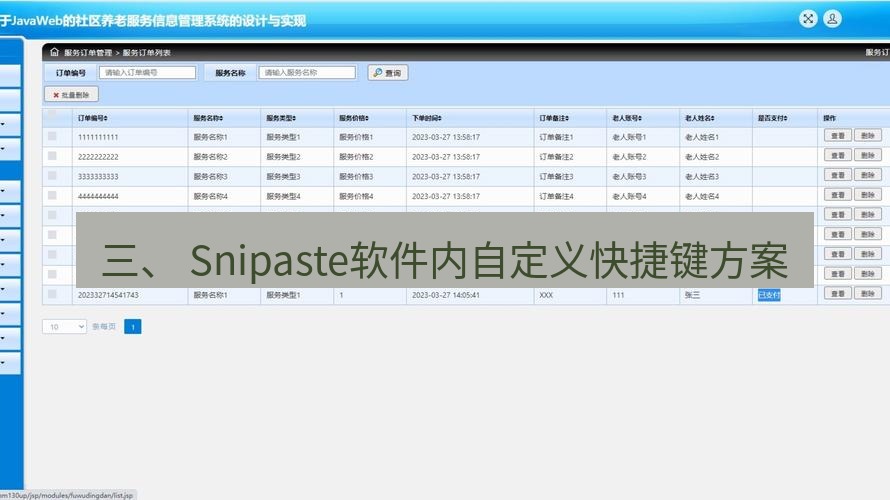Screen dimensions: 890x500
Task: Click the 服务名称2 table cell
Action: [x=211, y=157]
